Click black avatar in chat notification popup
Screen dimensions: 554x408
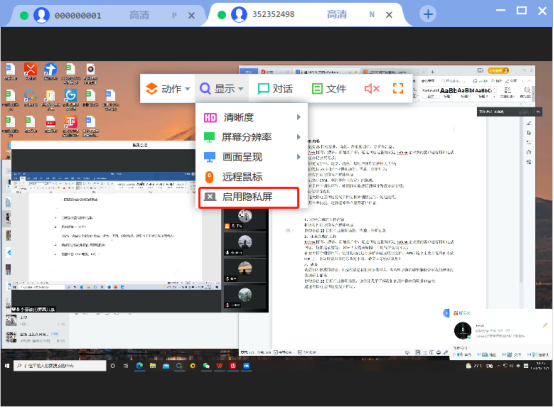(x=462, y=331)
